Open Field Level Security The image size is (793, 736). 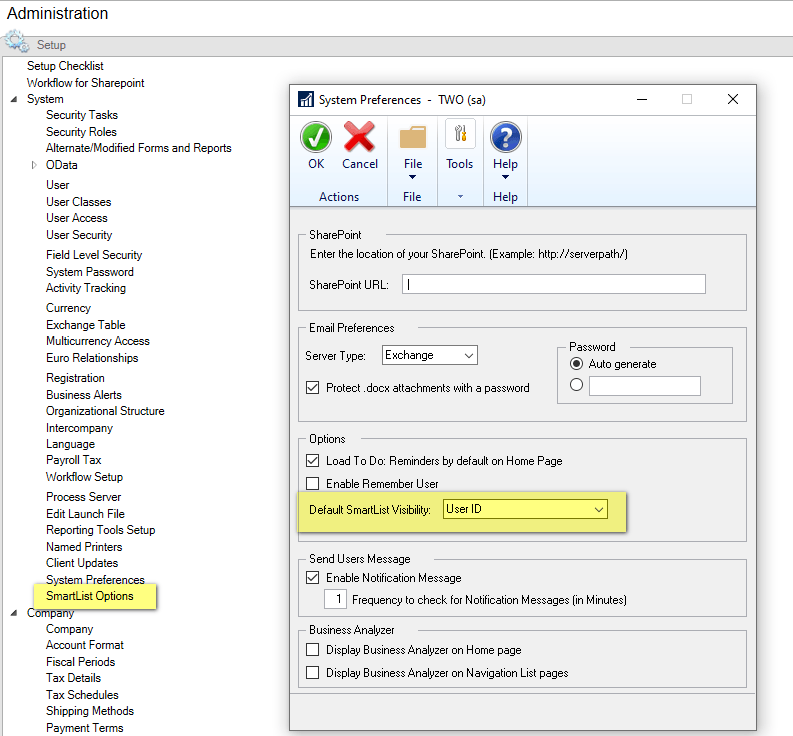[94, 255]
